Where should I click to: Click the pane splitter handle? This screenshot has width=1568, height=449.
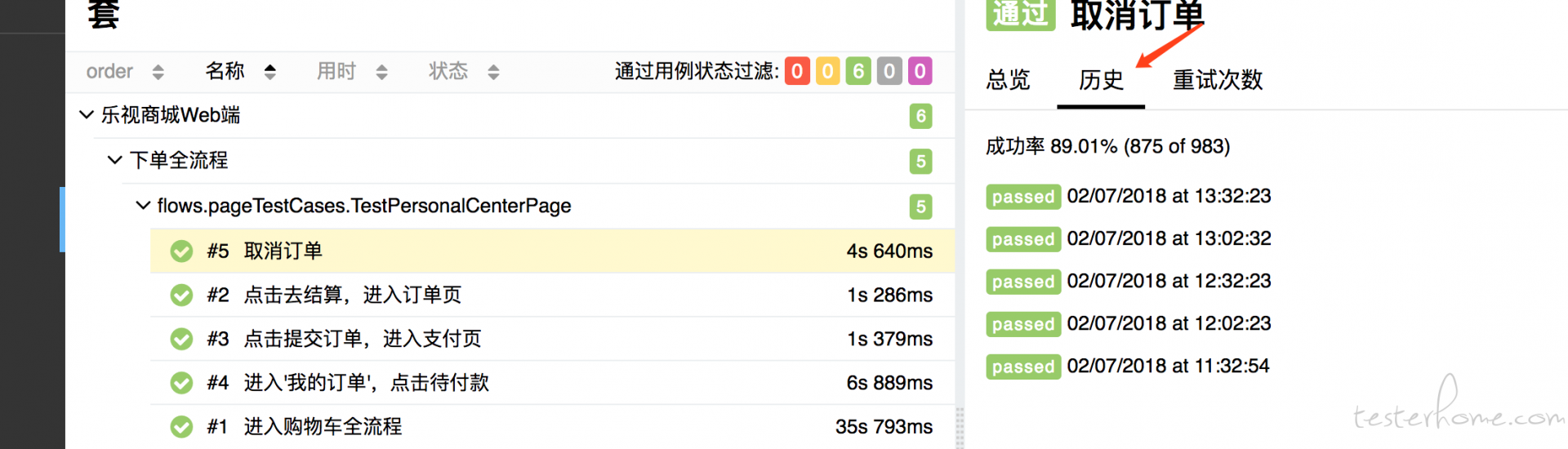pos(960,427)
